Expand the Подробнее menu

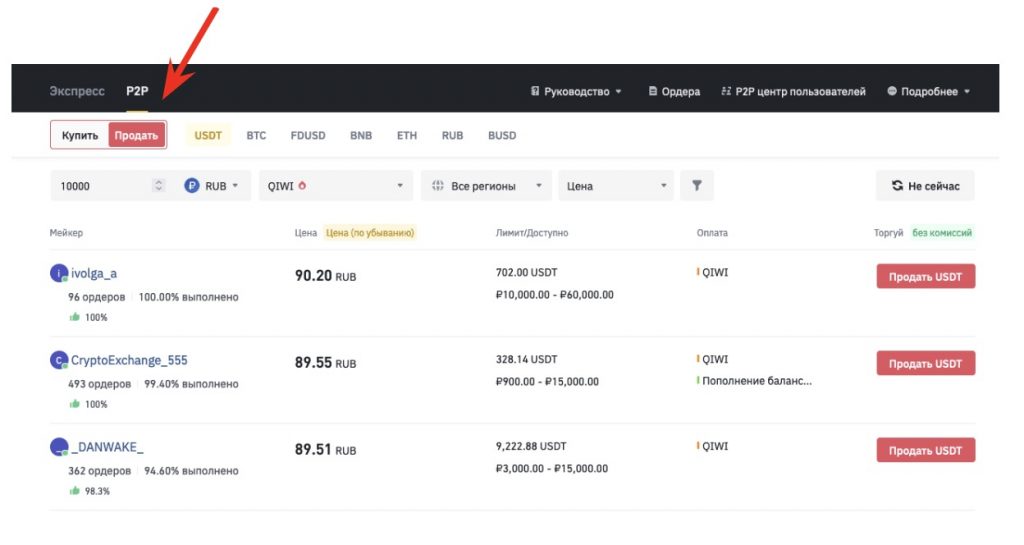coord(929,91)
